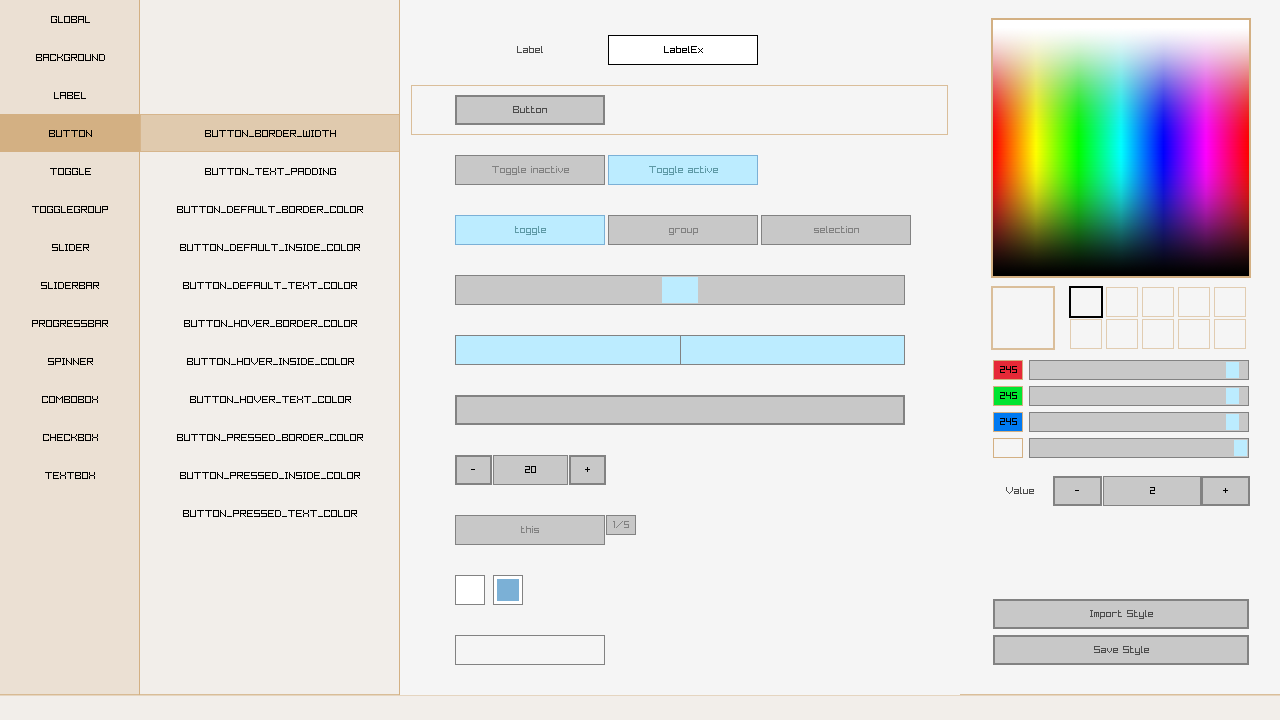The height and width of the screenshot is (720, 1280).
Task: Click the empty textbox input field
Action: pyautogui.click(x=530, y=650)
